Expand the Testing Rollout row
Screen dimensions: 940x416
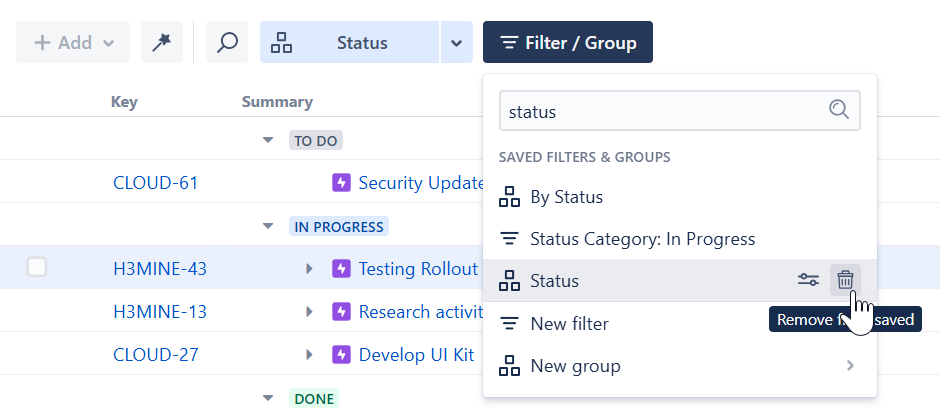309,269
